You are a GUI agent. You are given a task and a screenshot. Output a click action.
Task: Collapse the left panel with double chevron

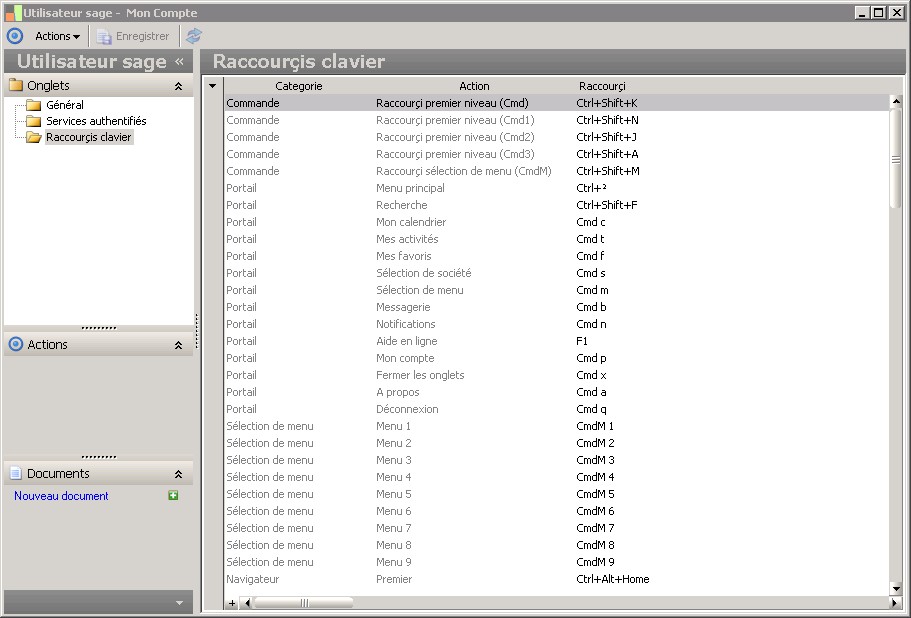(179, 62)
